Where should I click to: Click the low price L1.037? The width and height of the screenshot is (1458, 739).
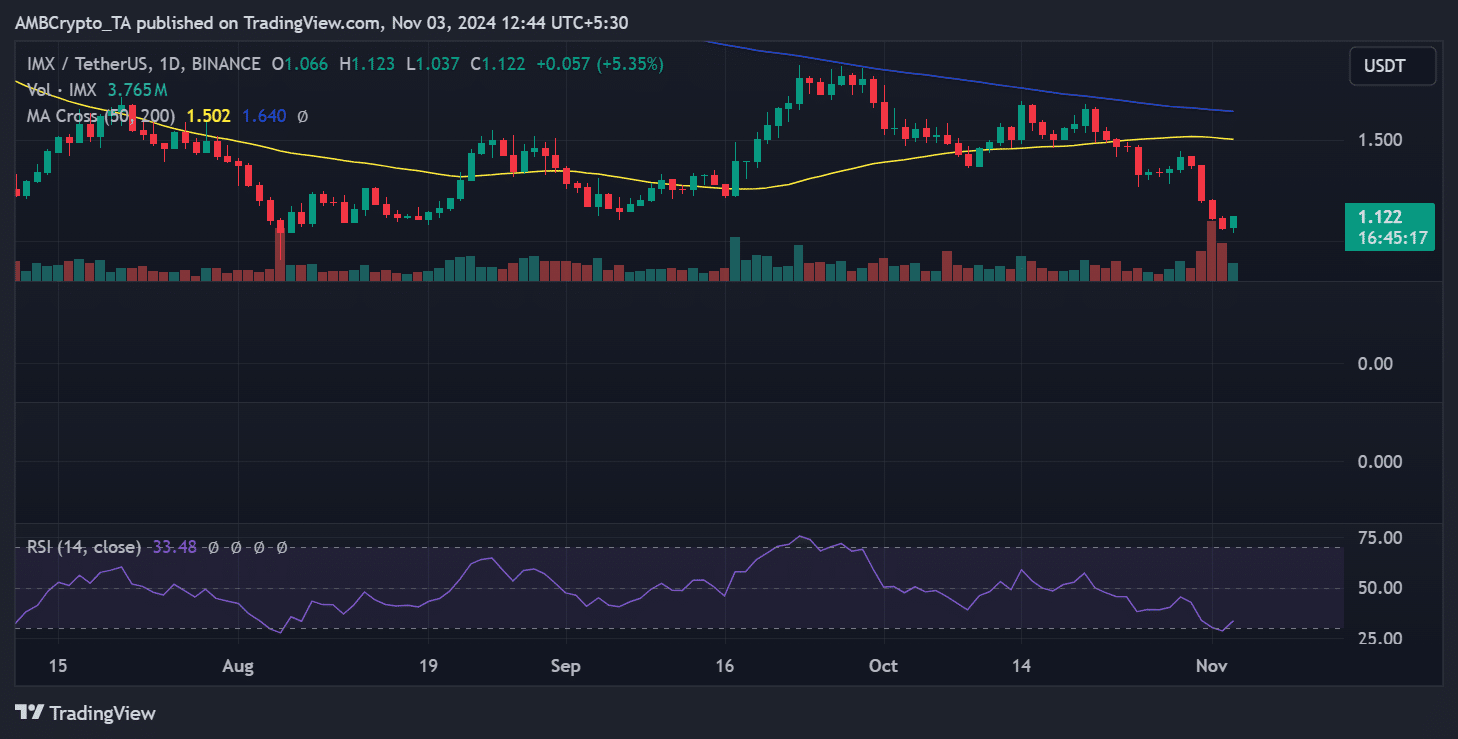point(435,64)
